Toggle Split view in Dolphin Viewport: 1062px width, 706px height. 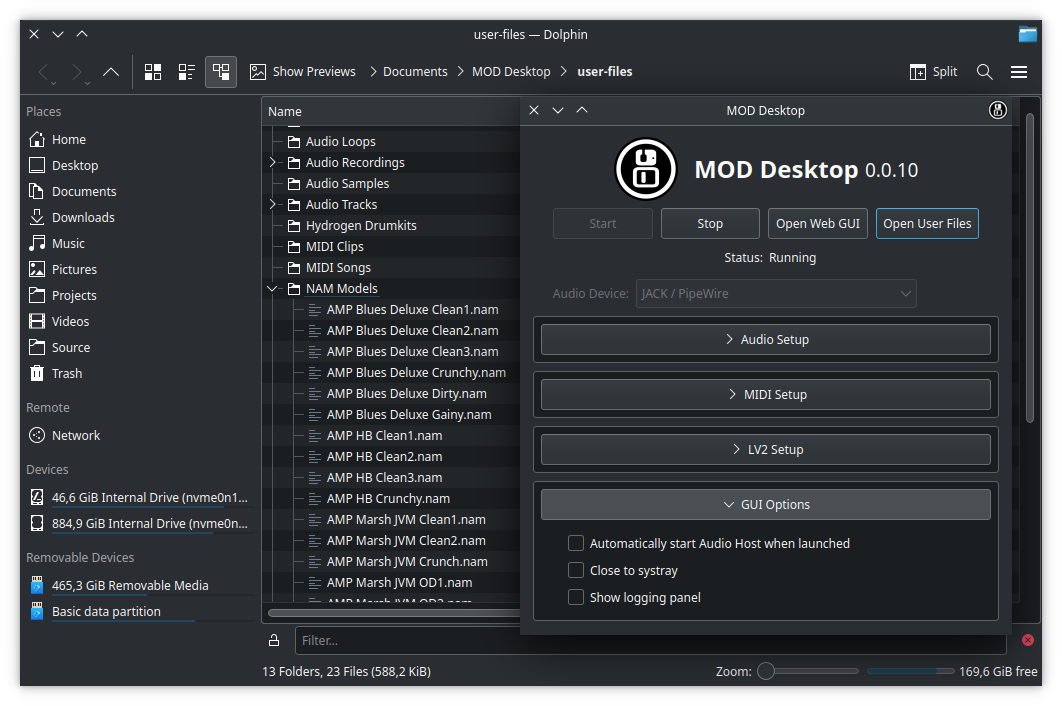tap(933, 72)
